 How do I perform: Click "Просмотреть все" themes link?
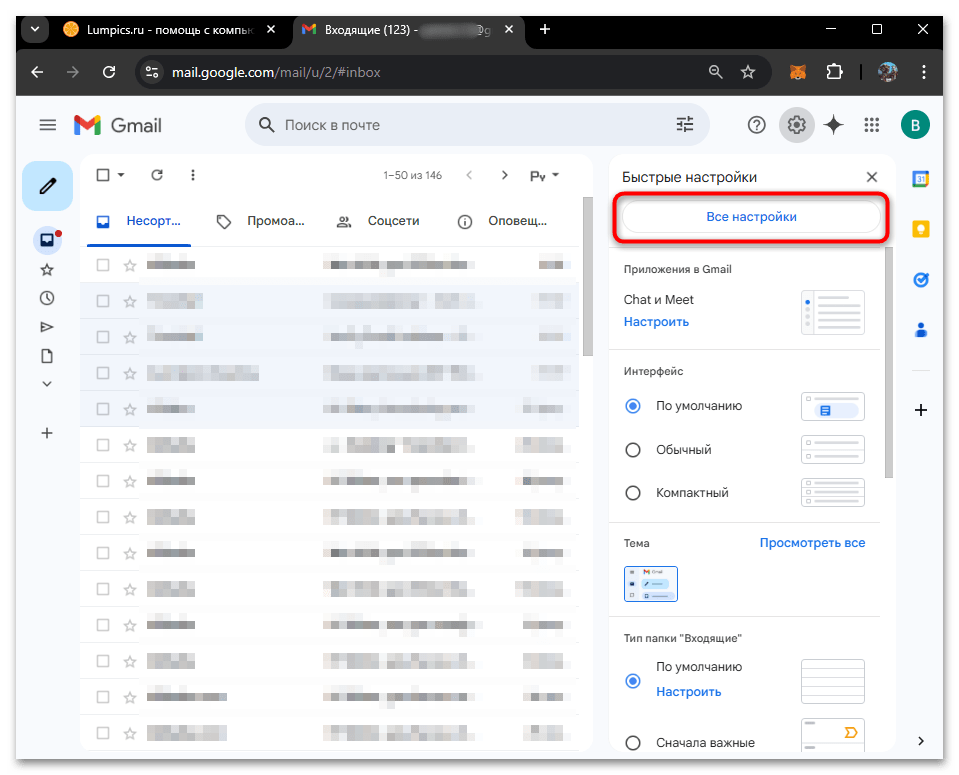pyautogui.click(x=812, y=543)
